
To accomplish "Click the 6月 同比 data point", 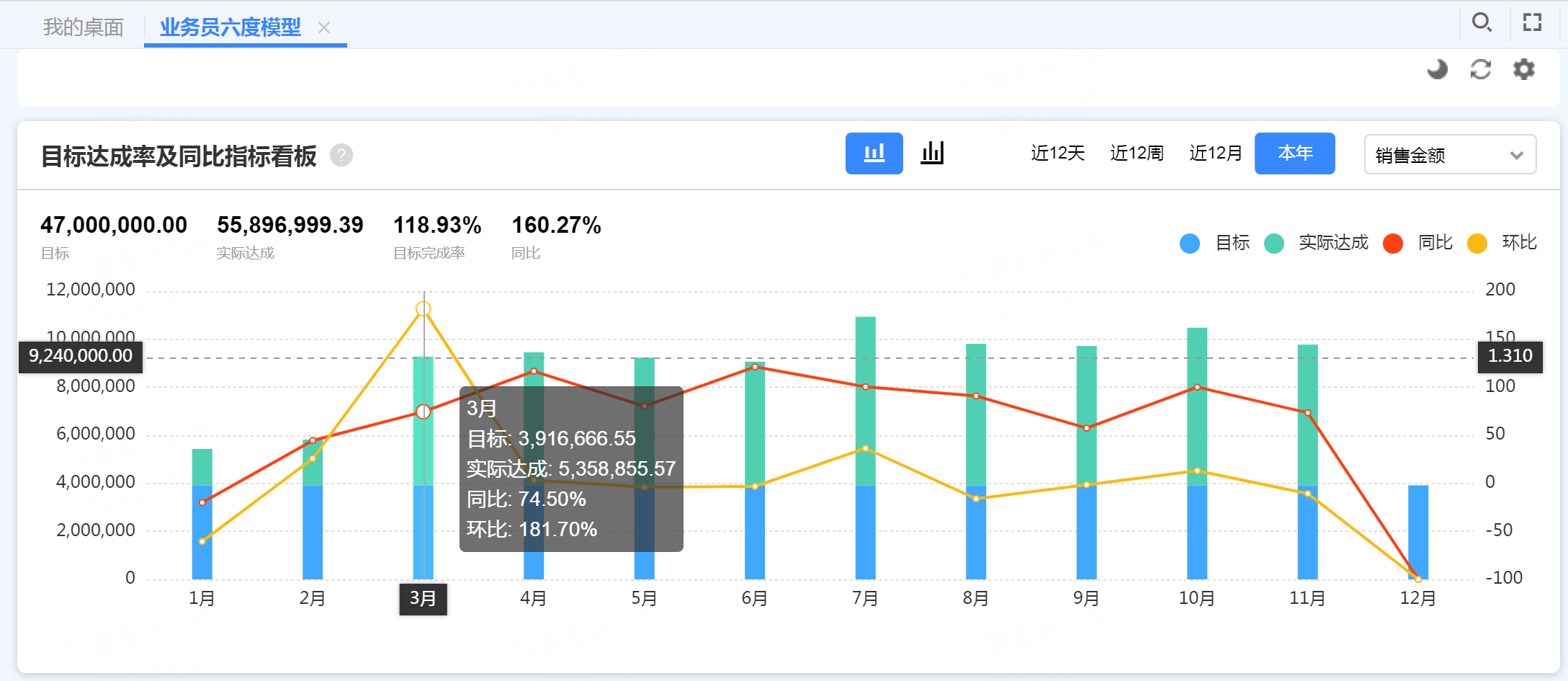I will tap(755, 367).
